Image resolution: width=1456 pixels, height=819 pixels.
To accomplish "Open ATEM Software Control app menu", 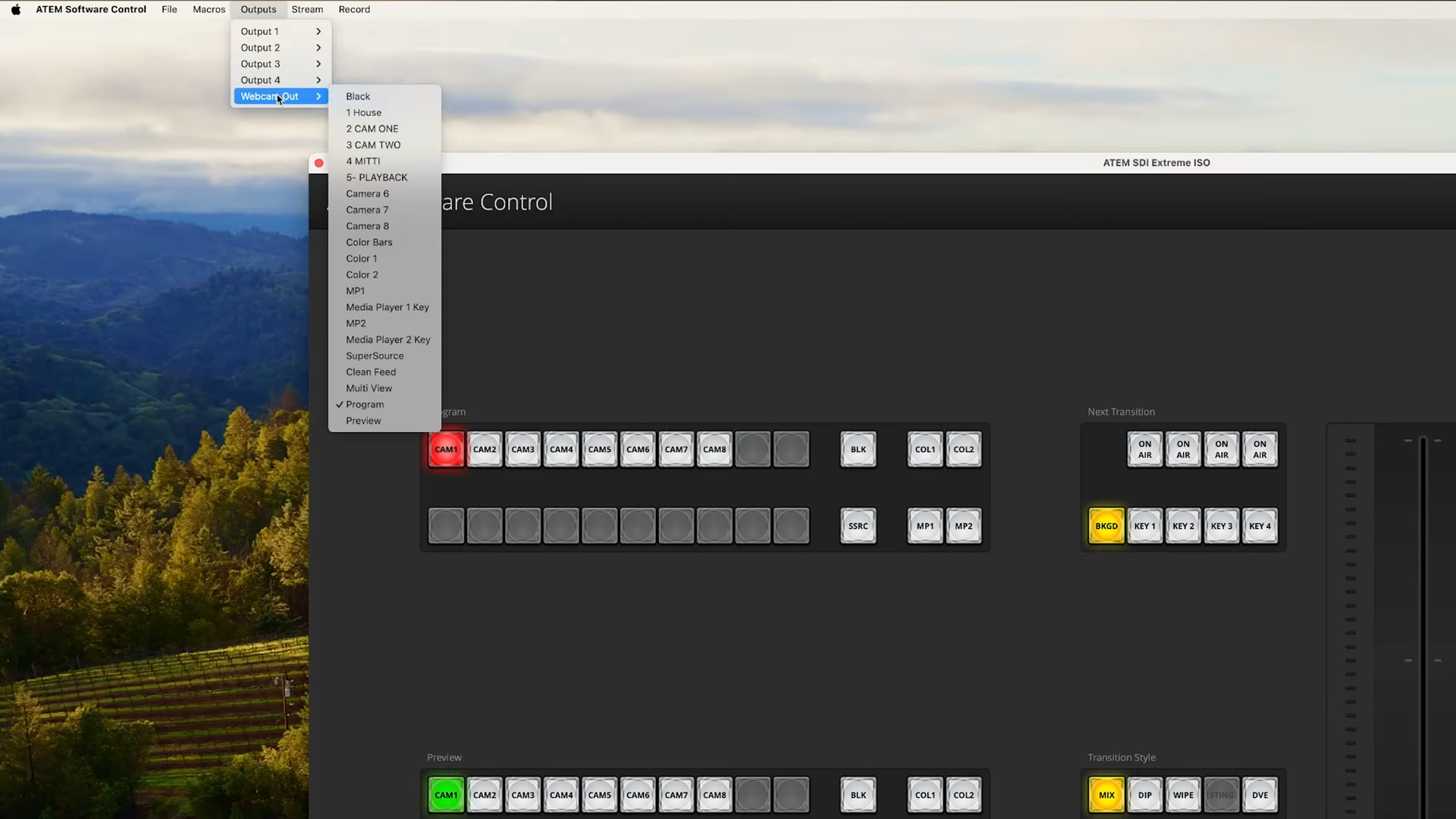I will (x=91, y=10).
